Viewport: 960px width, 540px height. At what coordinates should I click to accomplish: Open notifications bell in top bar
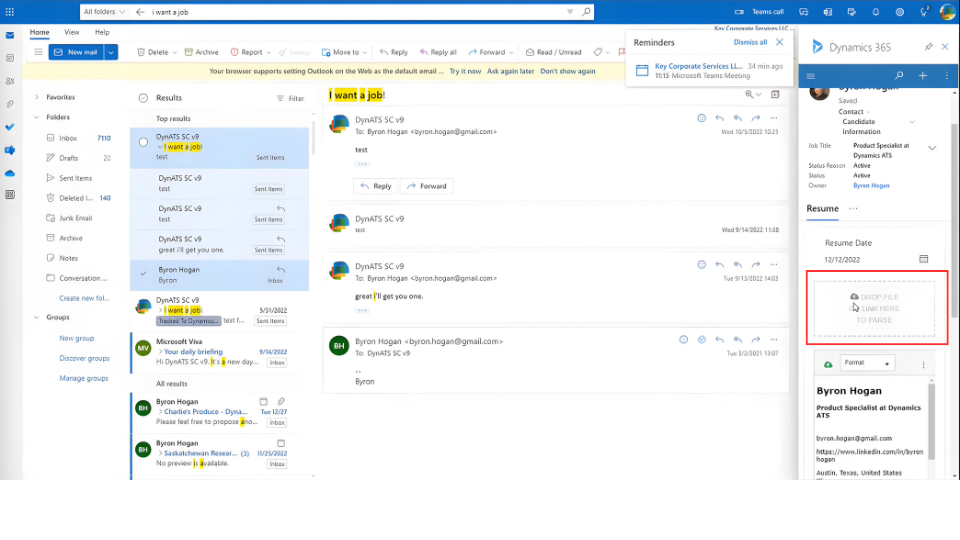point(876,12)
